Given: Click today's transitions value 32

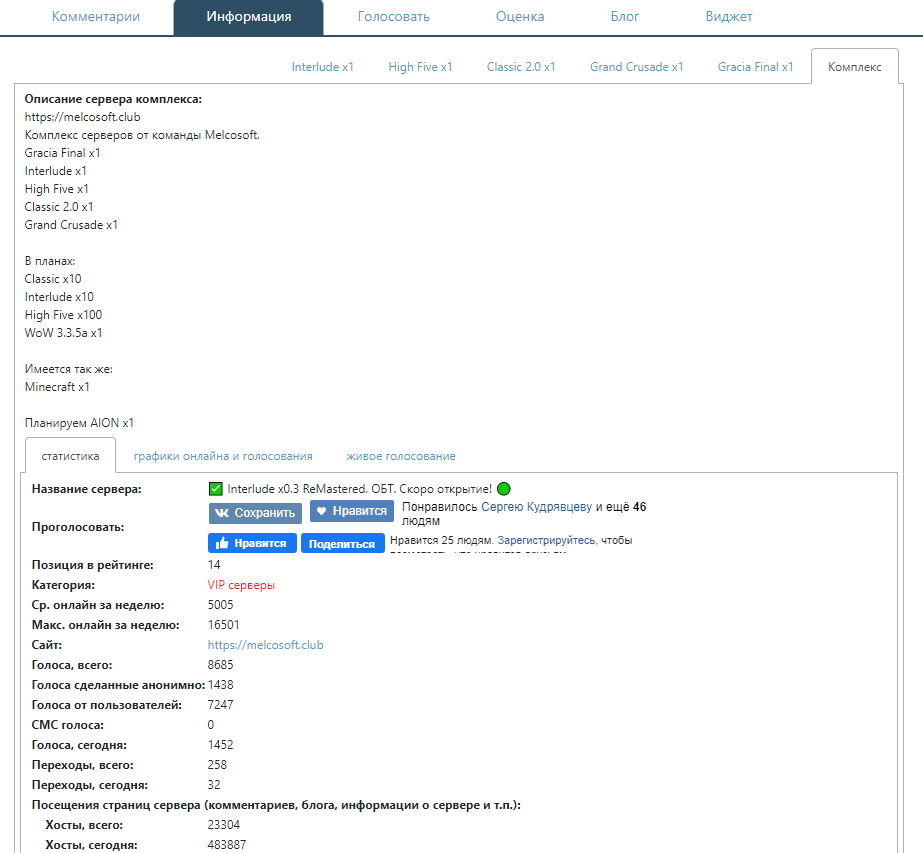Looking at the screenshot, I should tap(214, 785).
